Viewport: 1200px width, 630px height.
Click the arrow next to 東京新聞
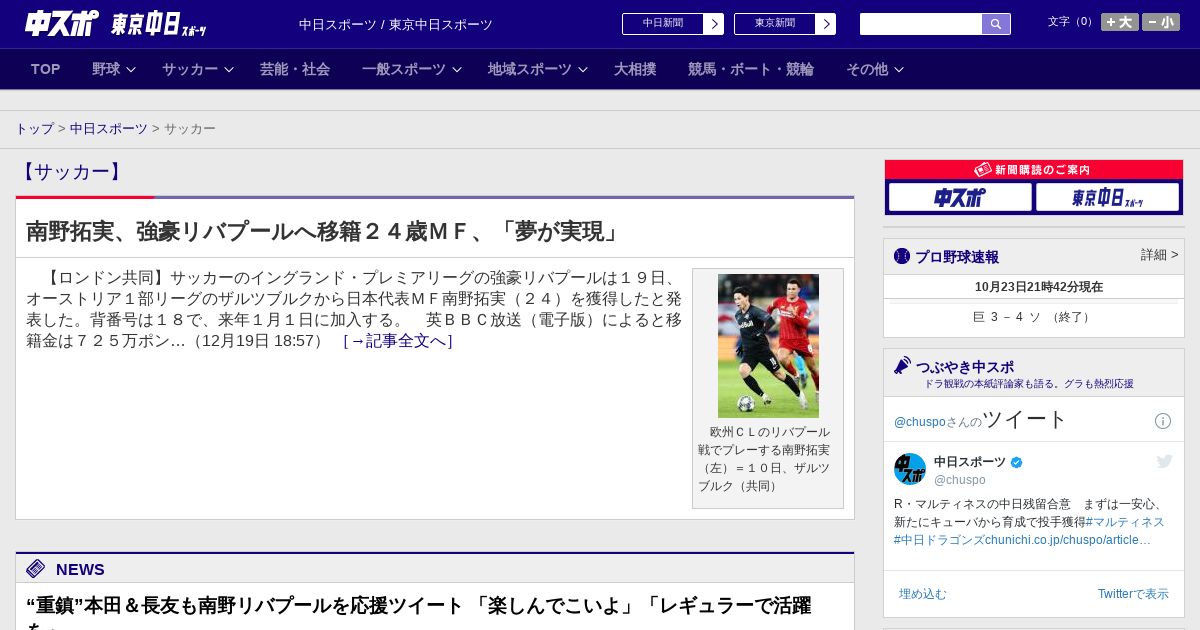pos(826,24)
